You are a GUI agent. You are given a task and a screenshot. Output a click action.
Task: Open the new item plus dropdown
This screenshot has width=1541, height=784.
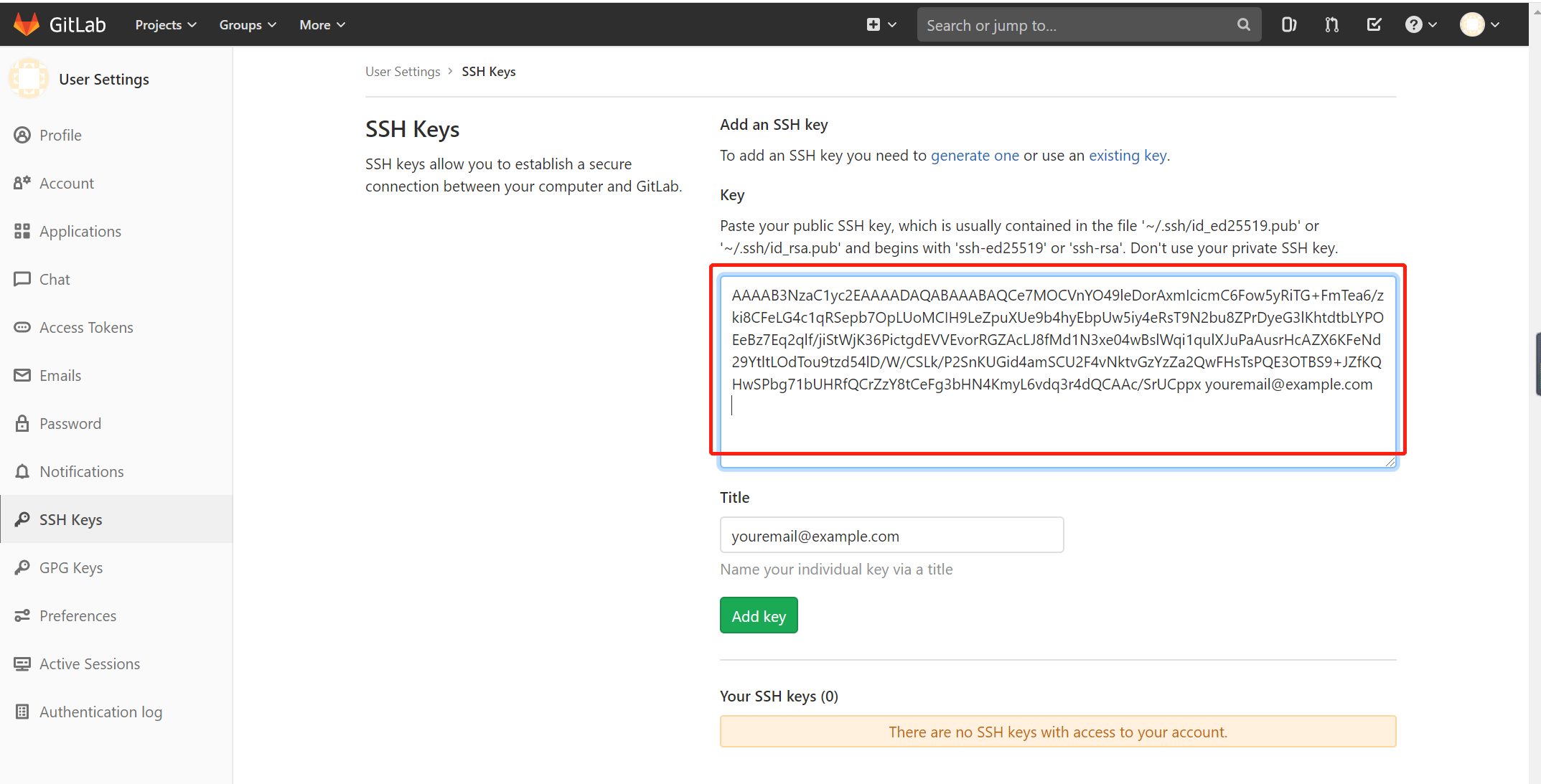point(881,25)
